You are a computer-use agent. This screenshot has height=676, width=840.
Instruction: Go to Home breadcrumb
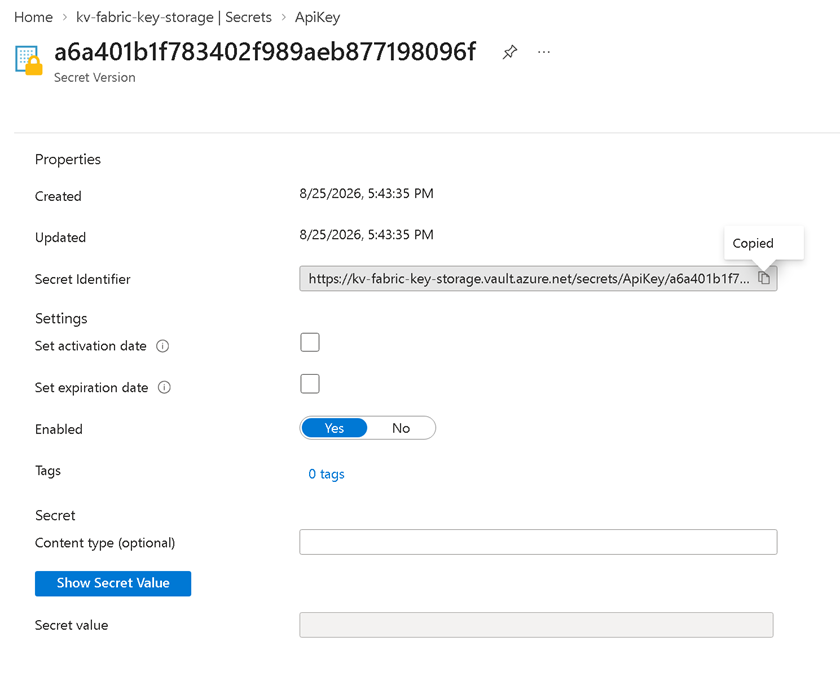tap(33, 17)
